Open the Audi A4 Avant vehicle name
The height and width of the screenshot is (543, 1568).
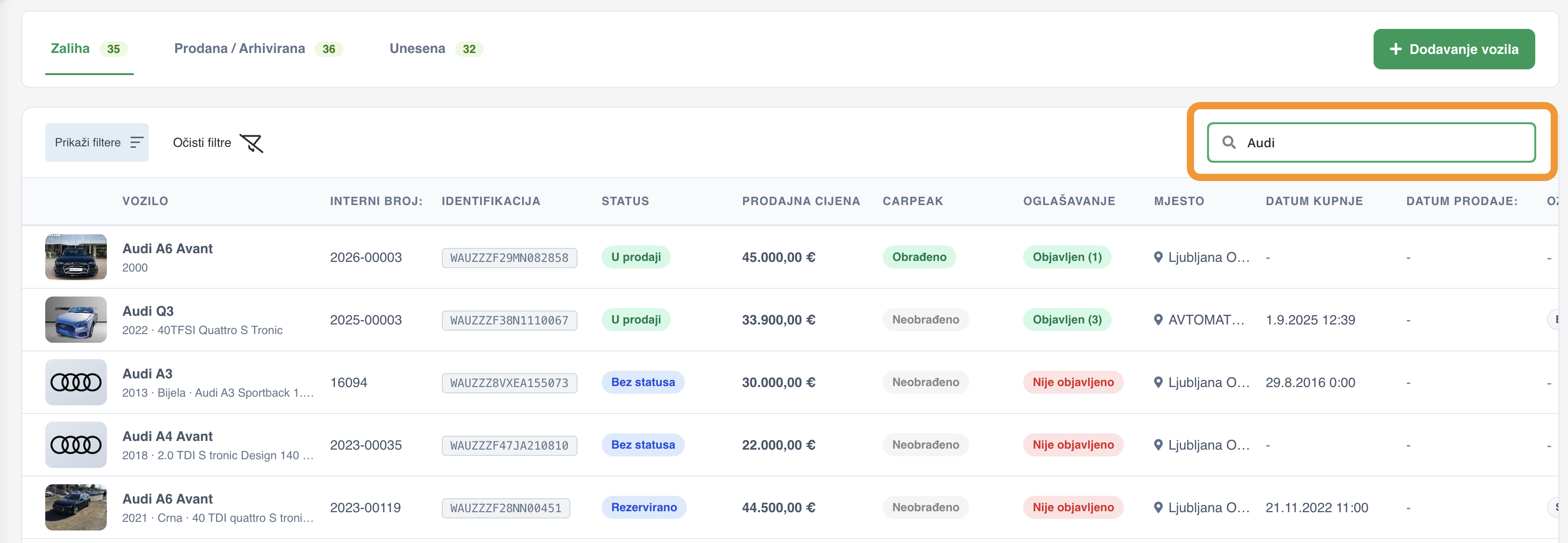[x=167, y=437]
